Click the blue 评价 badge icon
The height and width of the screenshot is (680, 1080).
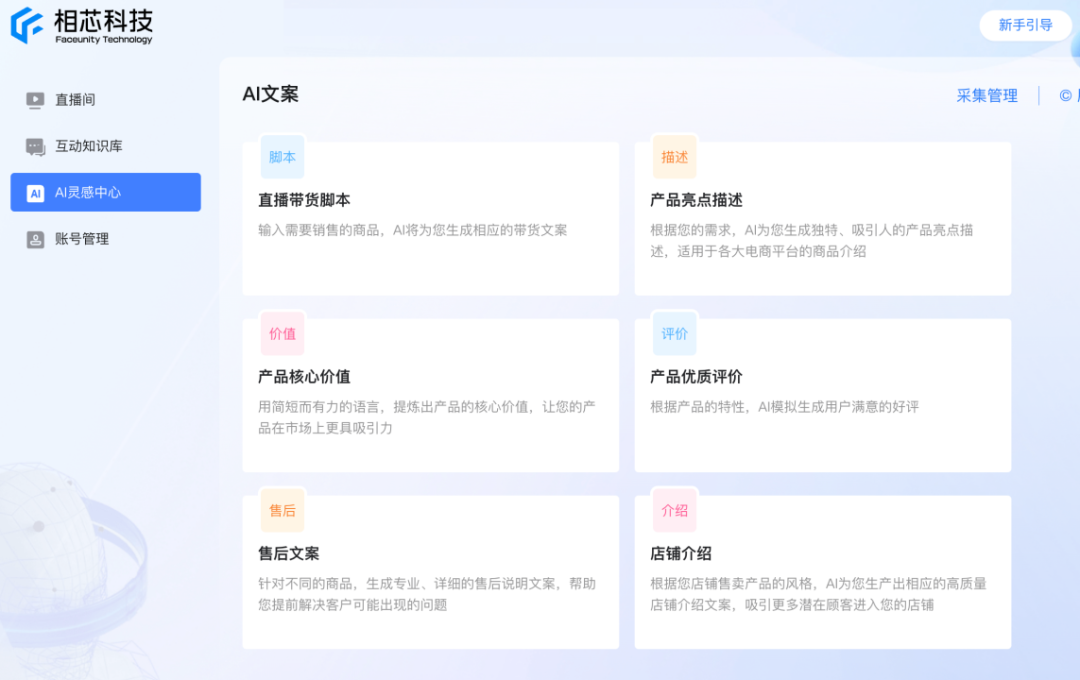point(674,334)
